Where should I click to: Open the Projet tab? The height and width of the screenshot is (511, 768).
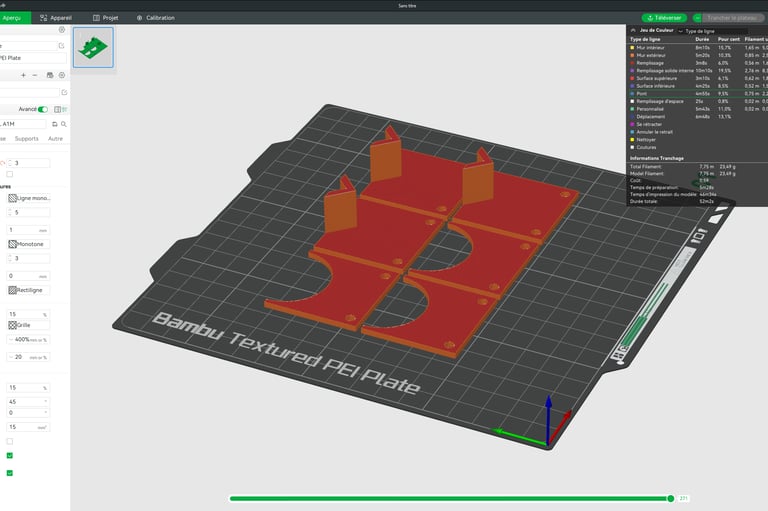[107, 17]
